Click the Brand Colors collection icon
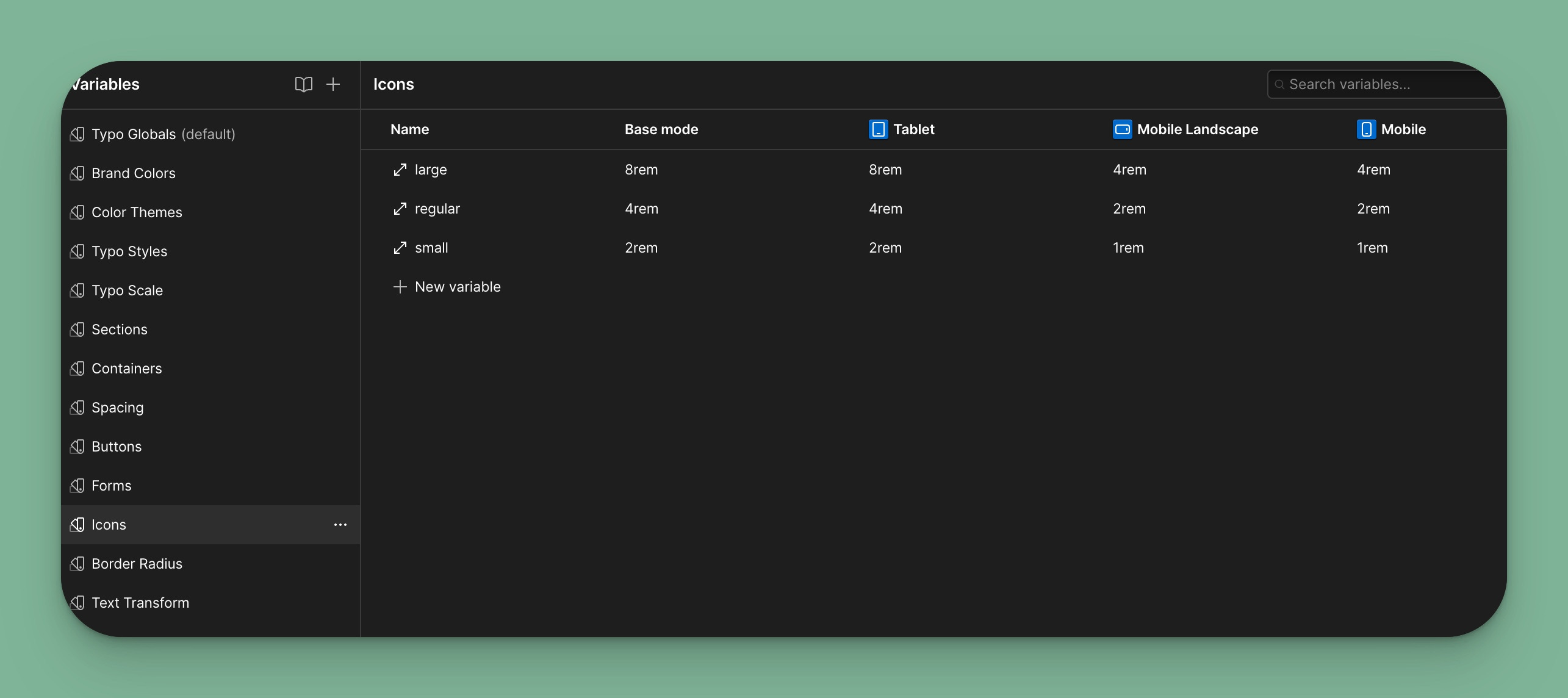 click(77, 173)
